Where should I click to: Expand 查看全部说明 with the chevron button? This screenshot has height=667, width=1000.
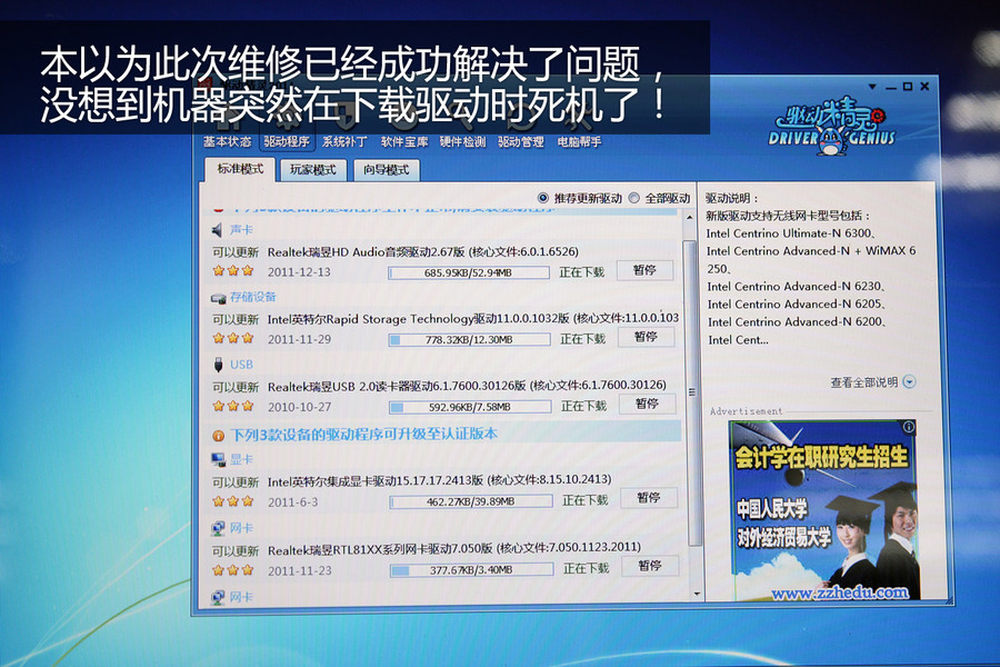click(x=908, y=382)
